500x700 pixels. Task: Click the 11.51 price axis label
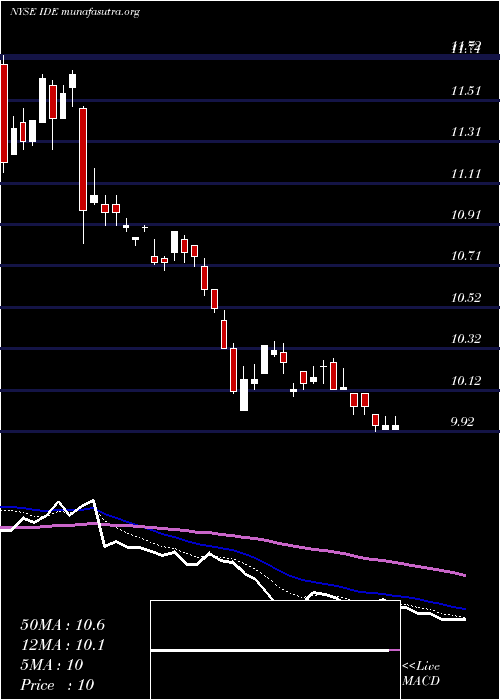pyautogui.click(x=466, y=92)
